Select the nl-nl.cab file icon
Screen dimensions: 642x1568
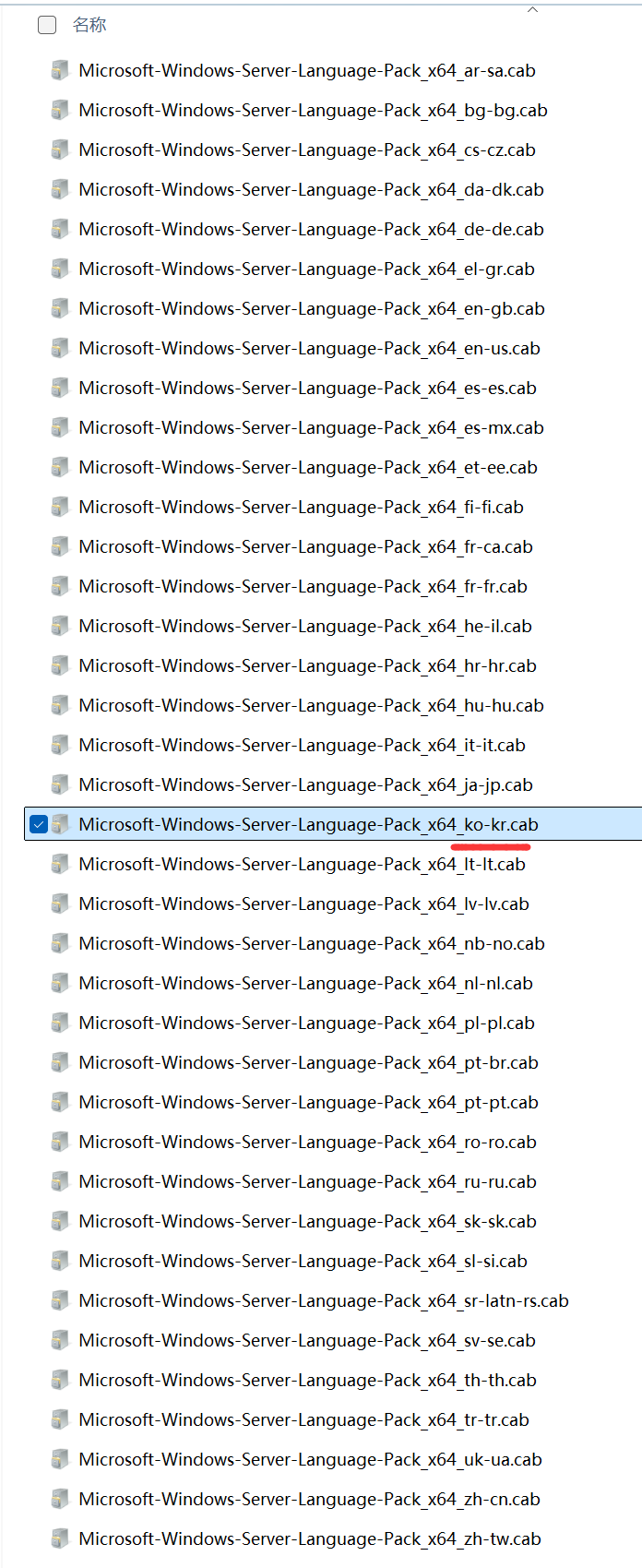tap(60, 984)
